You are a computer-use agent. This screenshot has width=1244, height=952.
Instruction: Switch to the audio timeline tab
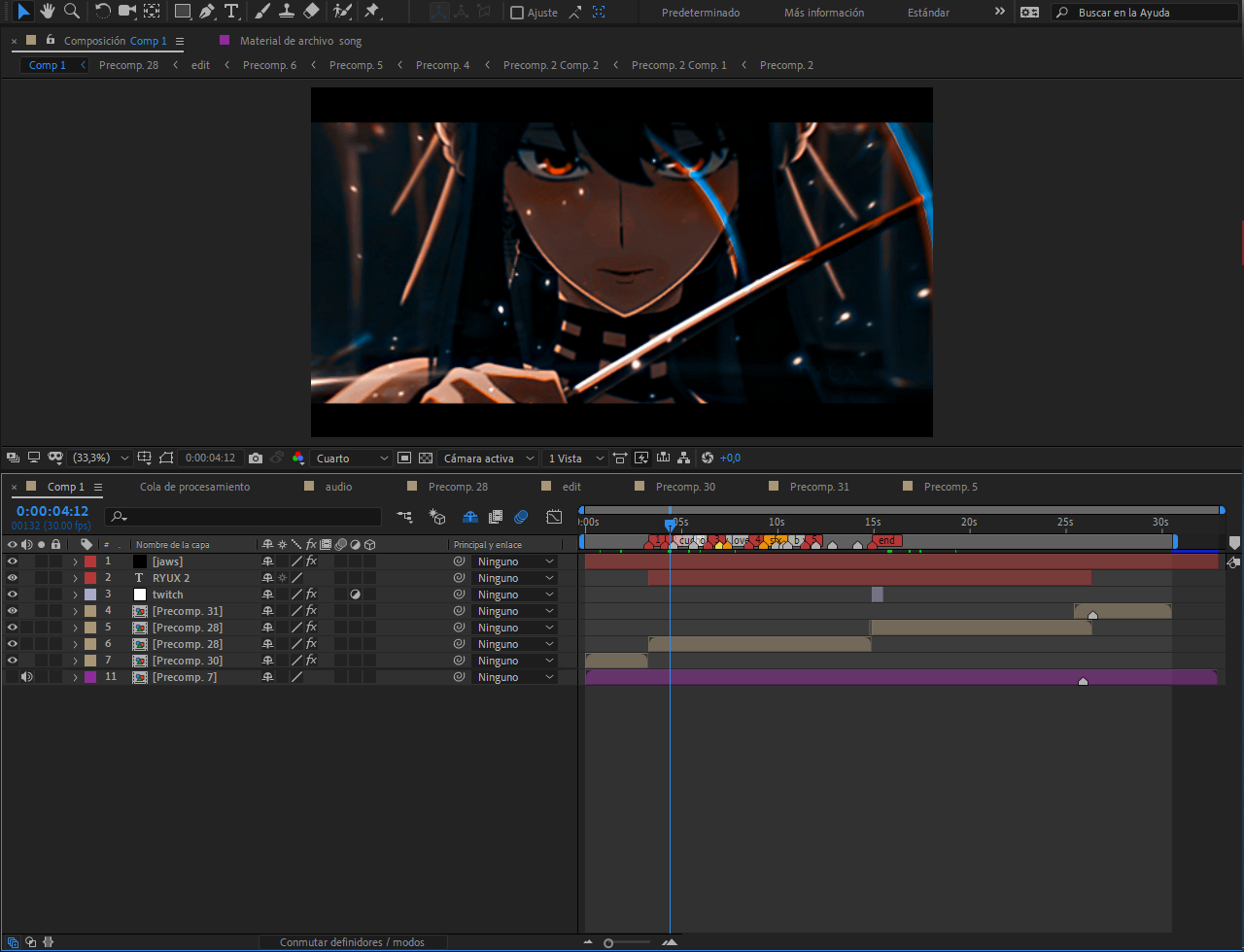coord(339,487)
